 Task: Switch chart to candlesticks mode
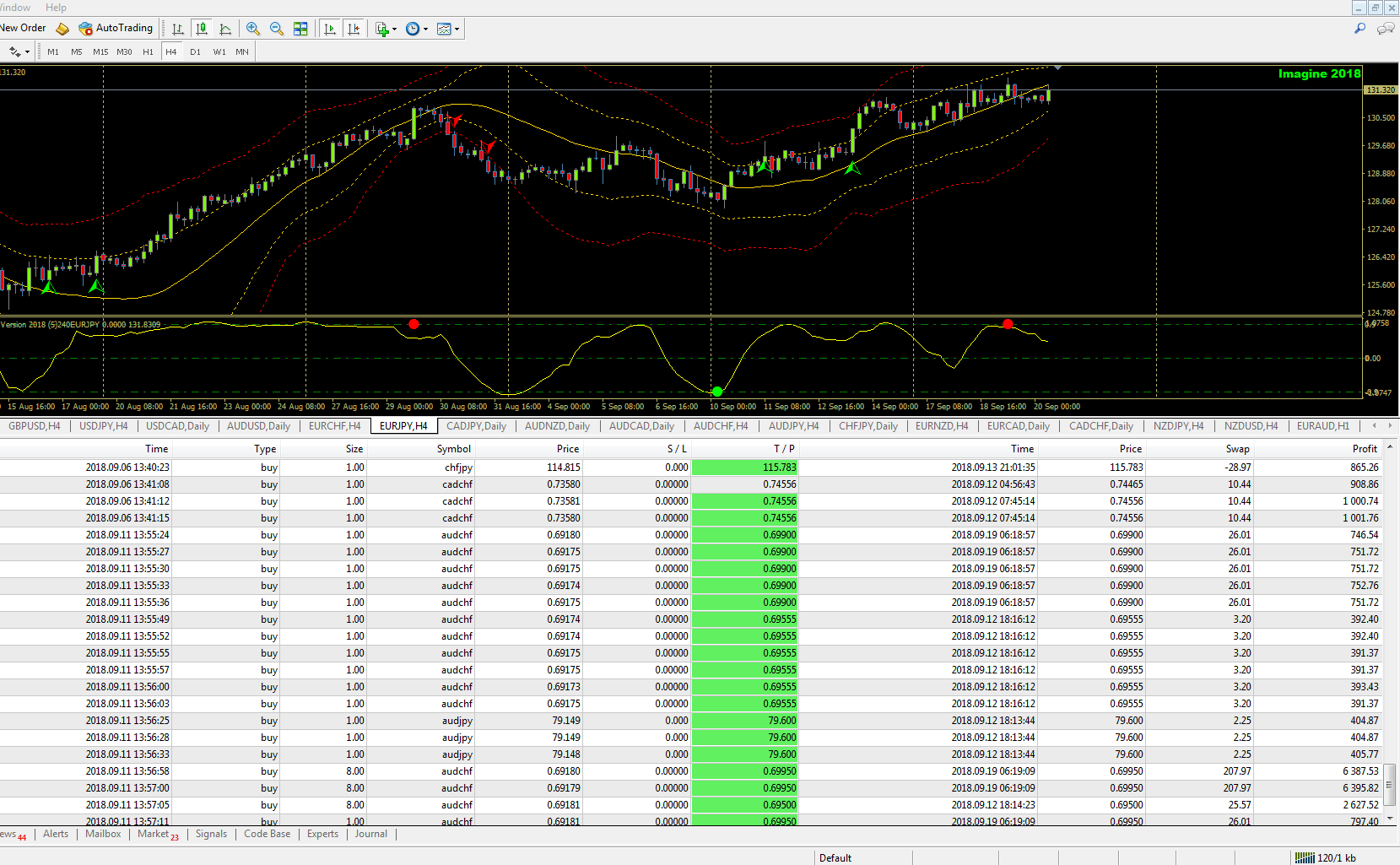click(202, 29)
